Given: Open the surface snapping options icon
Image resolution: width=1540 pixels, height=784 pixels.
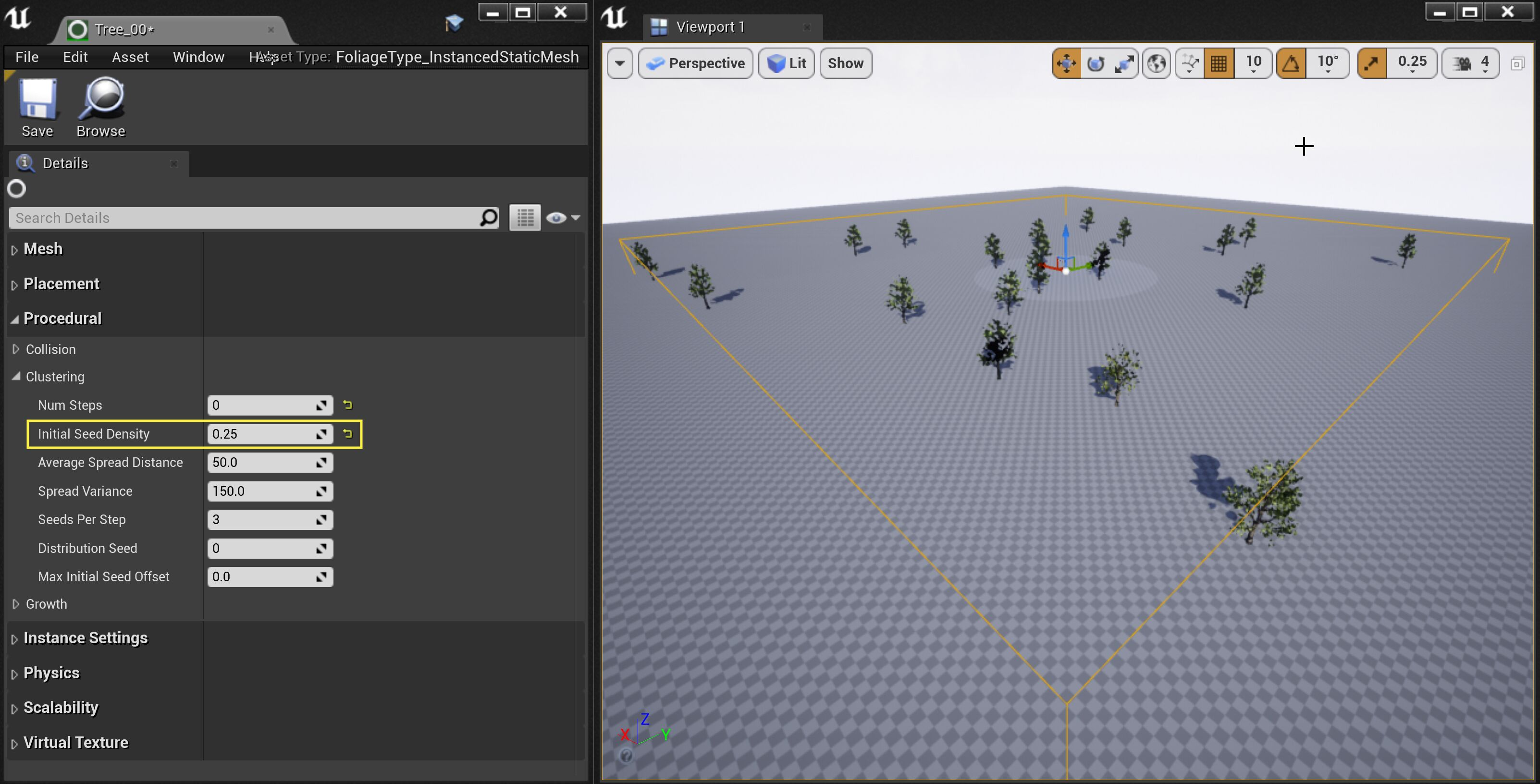Looking at the screenshot, I should point(1189,63).
